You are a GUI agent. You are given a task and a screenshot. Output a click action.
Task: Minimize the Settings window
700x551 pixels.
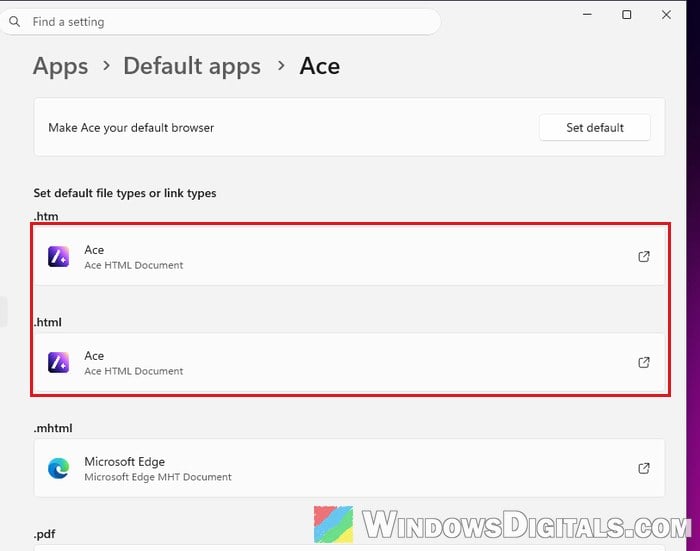(x=588, y=15)
